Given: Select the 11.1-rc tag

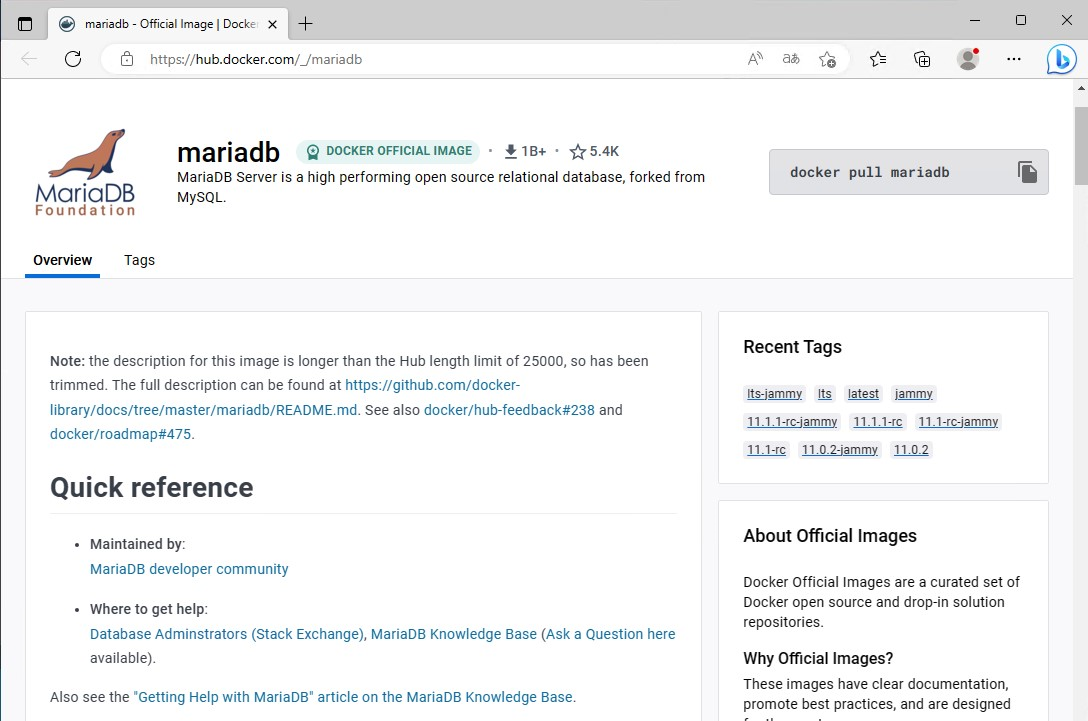Looking at the screenshot, I should pos(766,450).
